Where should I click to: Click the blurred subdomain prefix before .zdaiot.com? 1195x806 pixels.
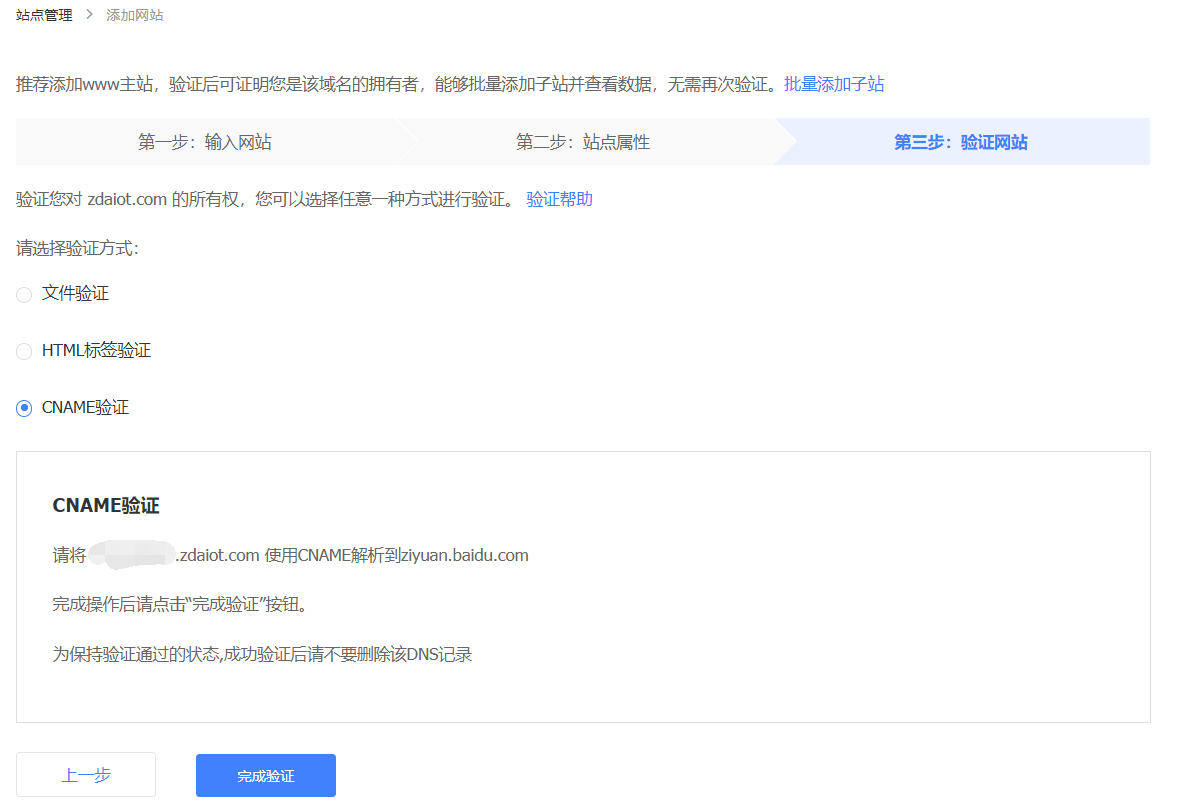pyautogui.click(x=131, y=555)
